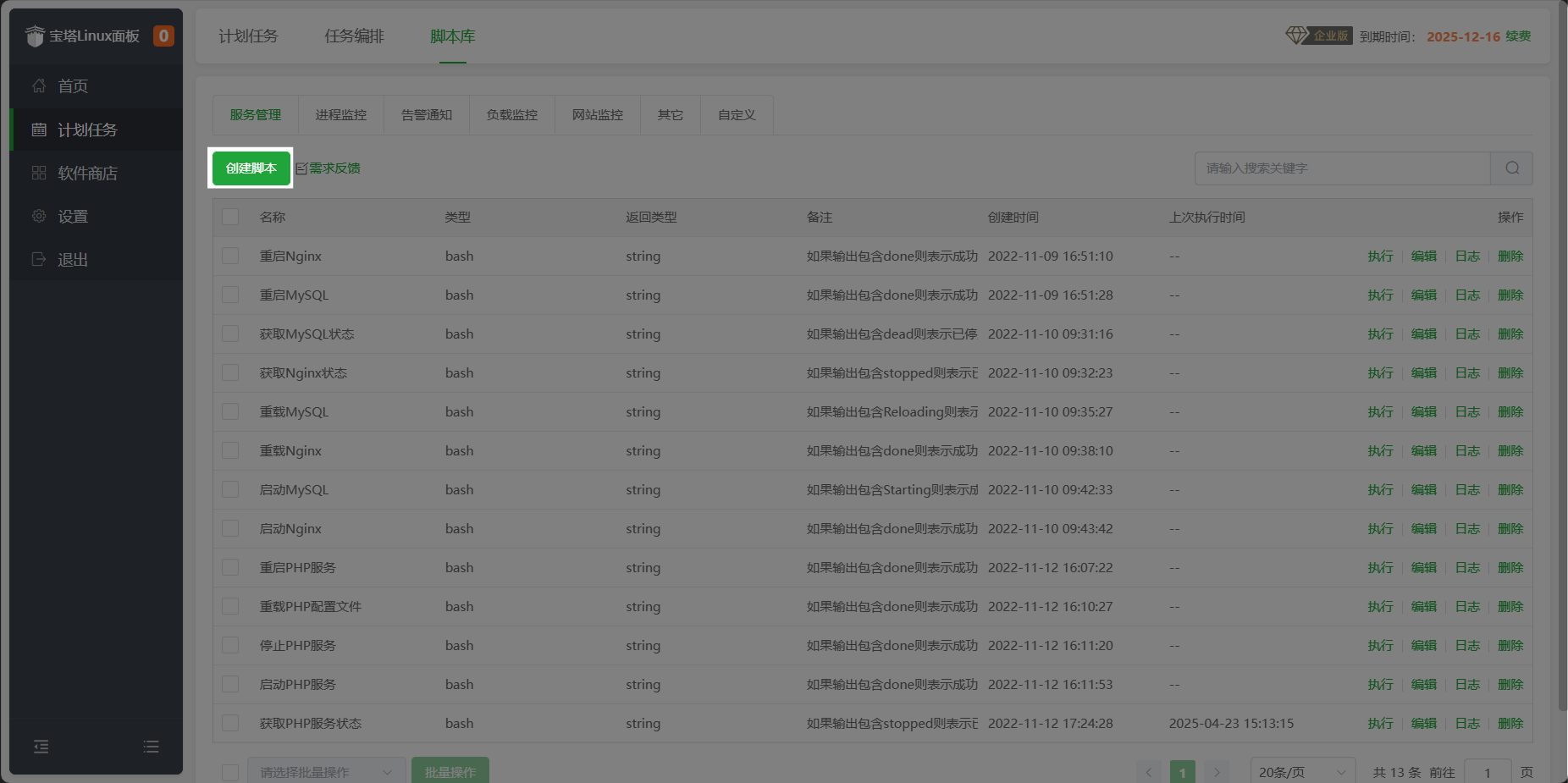Click the 共 13 条 total count text
This screenshot has width=1568, height=783.
click(1397, 772)
